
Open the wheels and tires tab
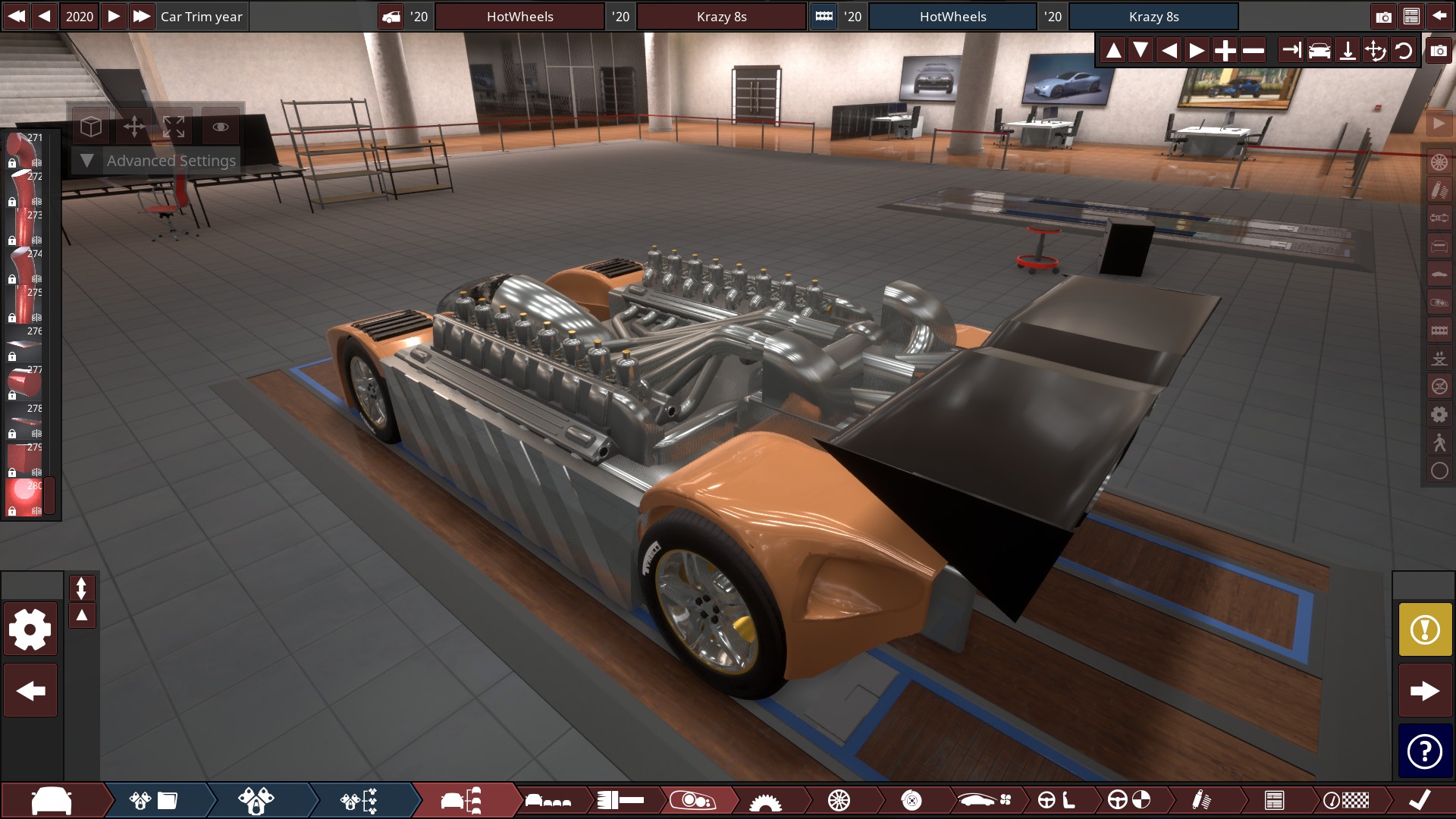[x=839, y=800]
